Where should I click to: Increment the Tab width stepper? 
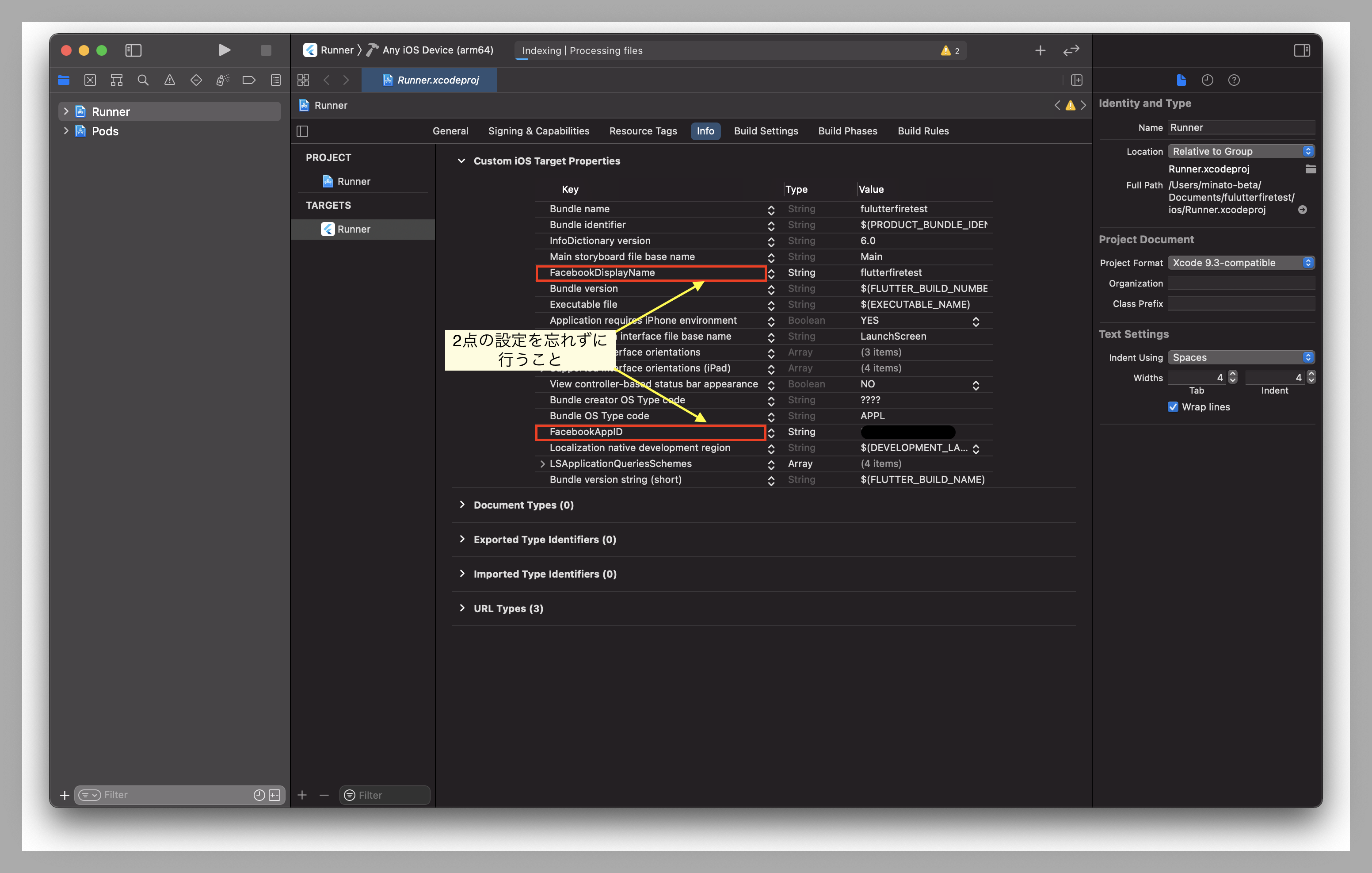click(1232, 374)
